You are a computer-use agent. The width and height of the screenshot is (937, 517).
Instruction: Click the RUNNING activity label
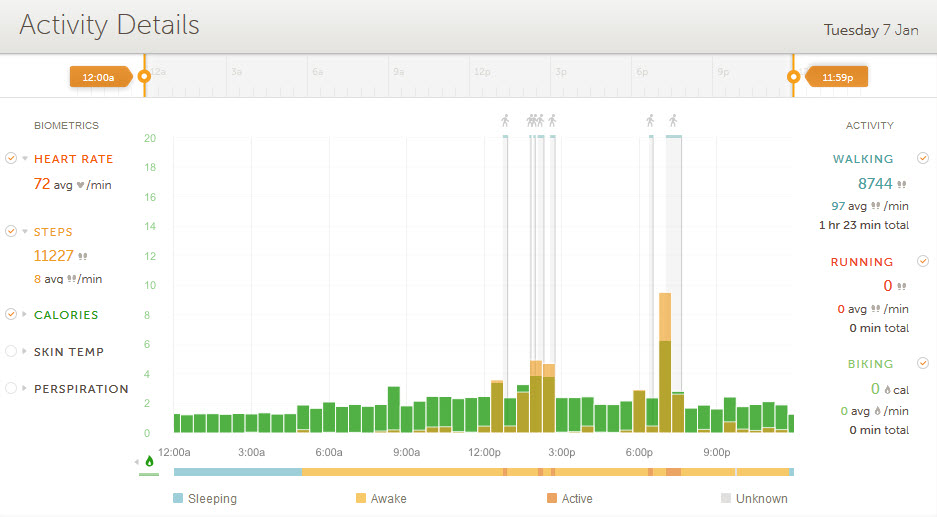[x=862, y=262]
